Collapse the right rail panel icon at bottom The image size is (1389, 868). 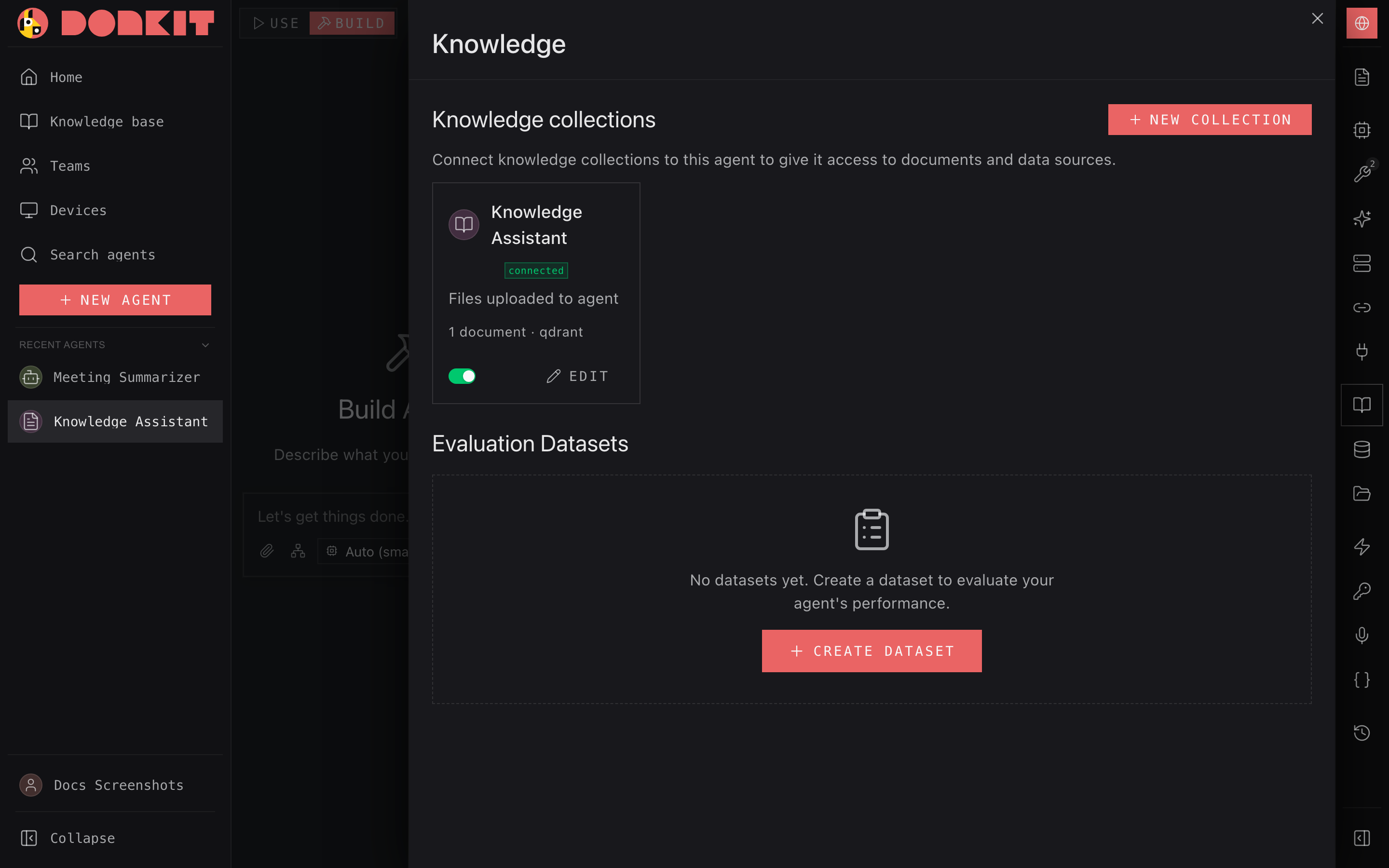click(x=1362, y=838)
